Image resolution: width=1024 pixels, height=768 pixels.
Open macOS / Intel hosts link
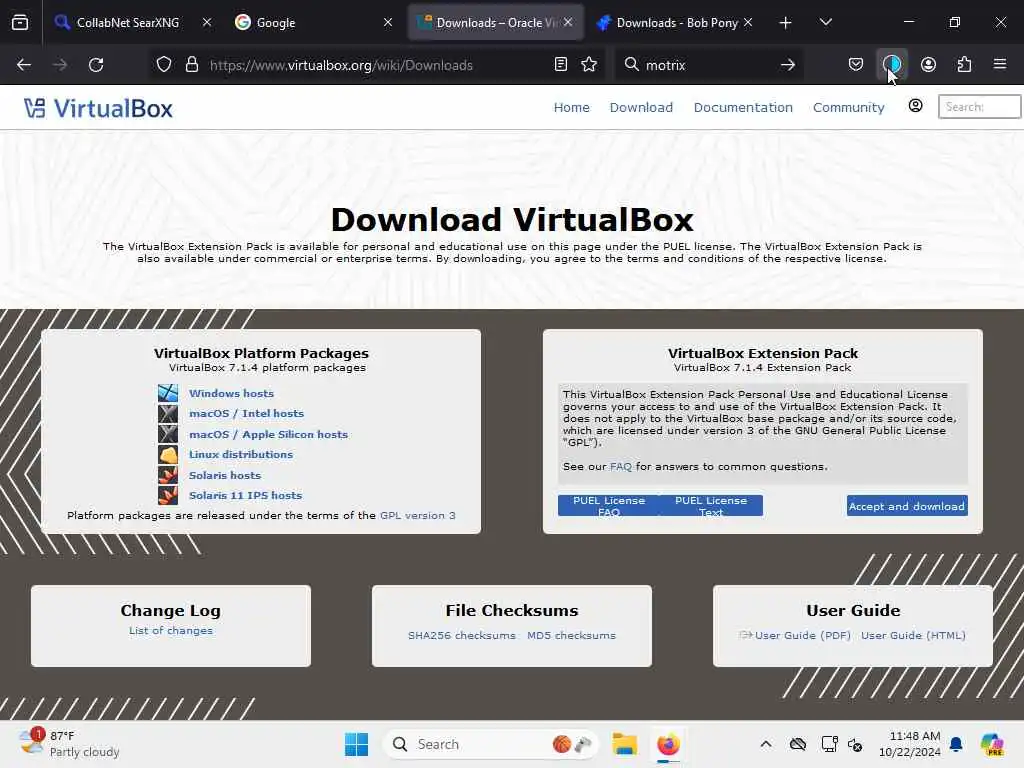[246, 413]
